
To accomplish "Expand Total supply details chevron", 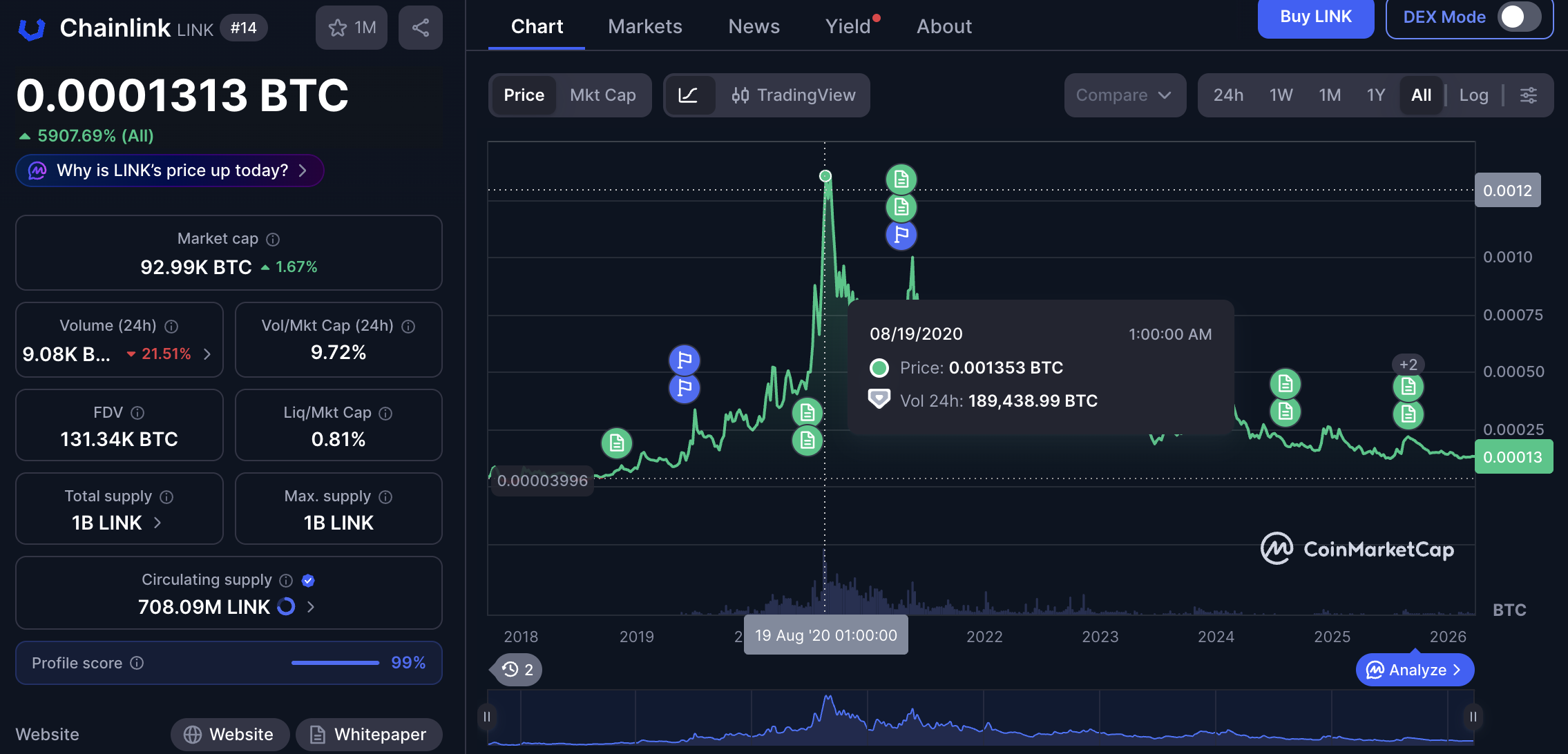I will click(x=157, y=523).
